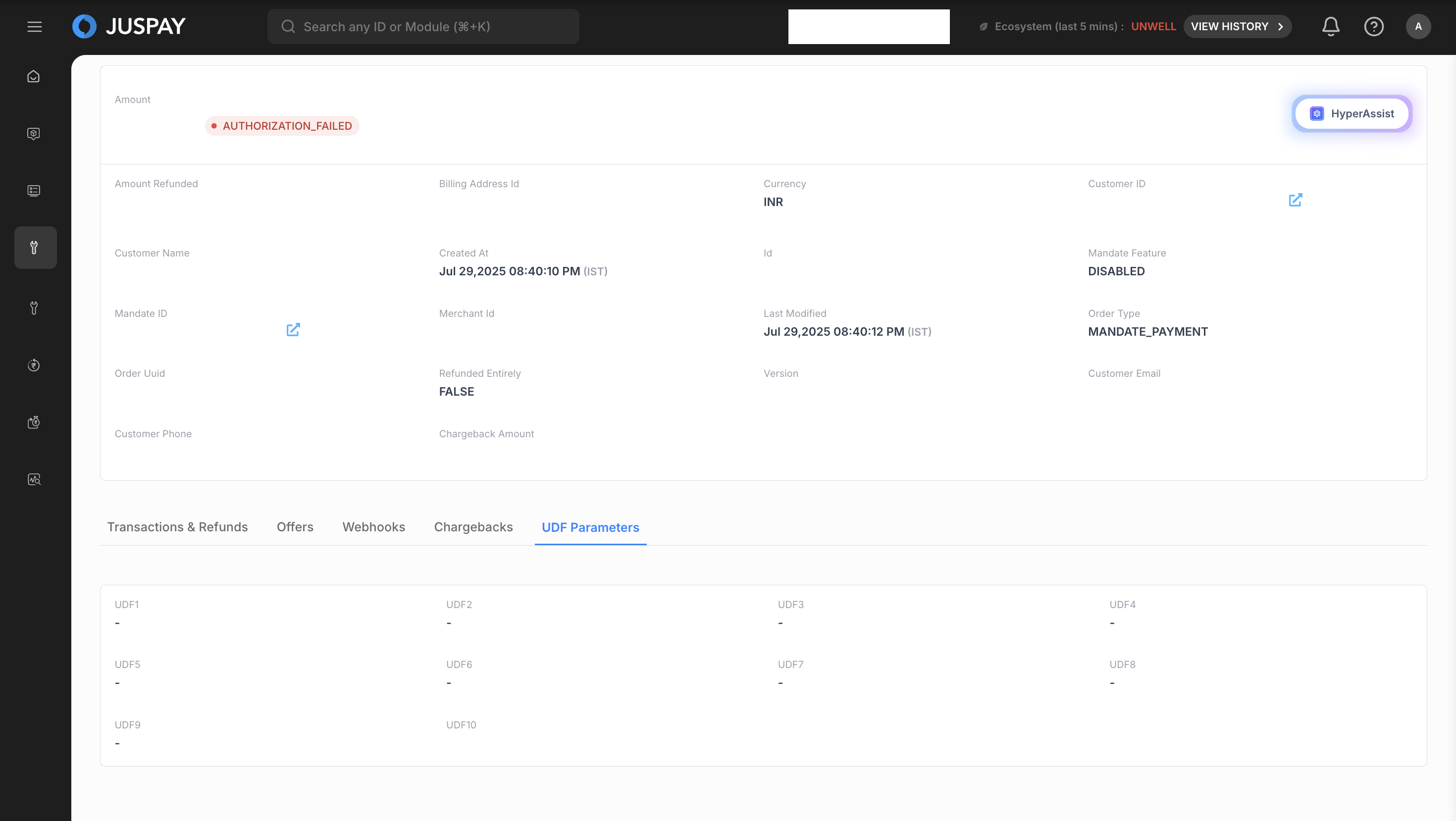Expand View History ecosystem button
Image resolution: width=1456 pixels, height=821 pixels.
click(x=1237, y=27)
